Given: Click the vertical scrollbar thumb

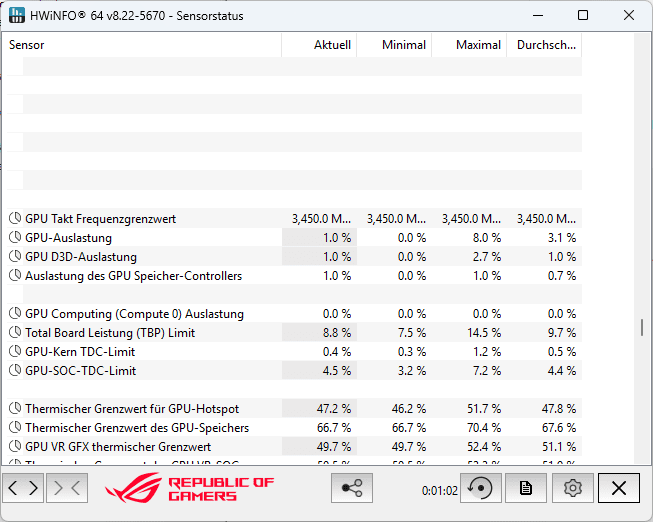Looking at the screenshot, I should click(x=642, y=327).
